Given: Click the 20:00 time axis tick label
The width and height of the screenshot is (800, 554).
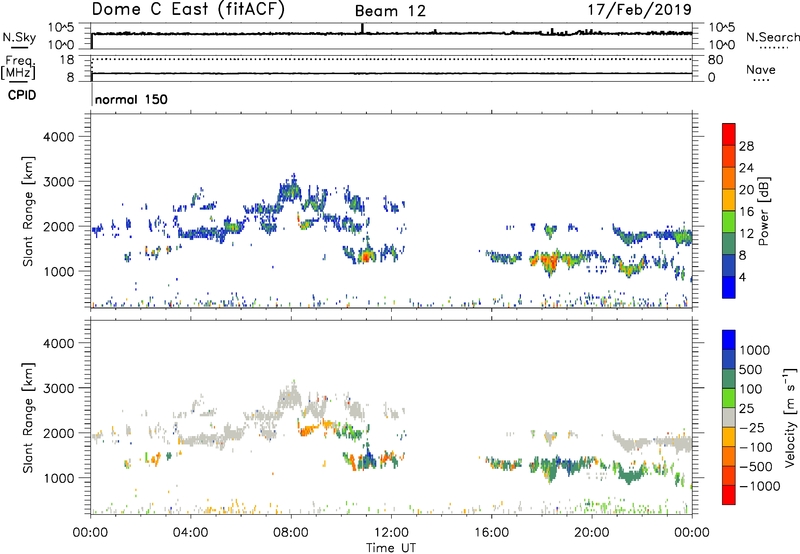Looking at the screenshot, I should coord(591,533).
